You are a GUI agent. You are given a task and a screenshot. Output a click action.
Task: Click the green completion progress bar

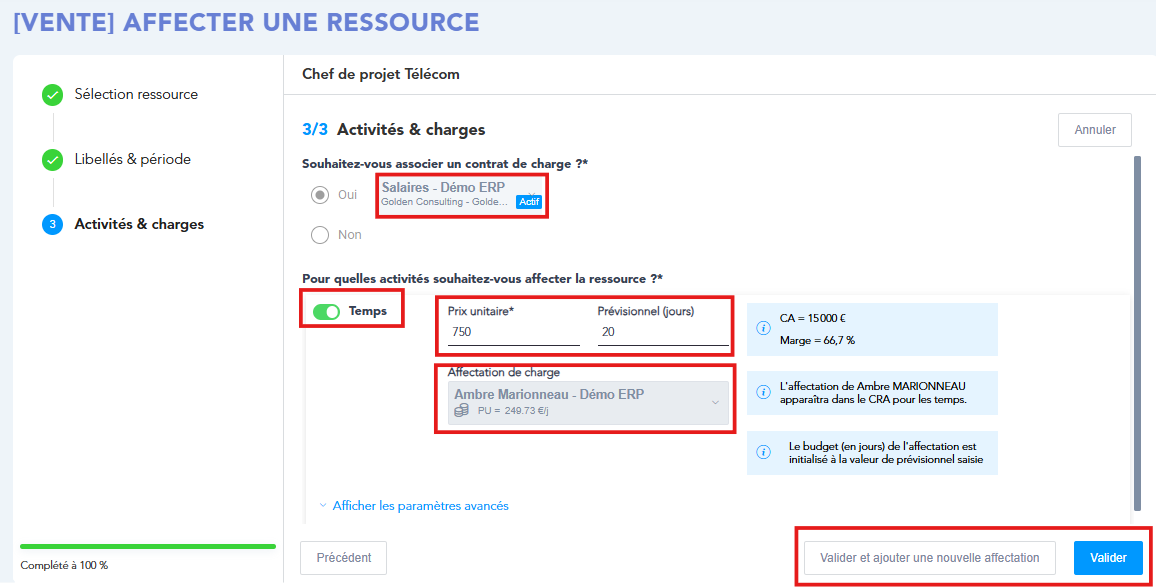(x=148, y=547)
